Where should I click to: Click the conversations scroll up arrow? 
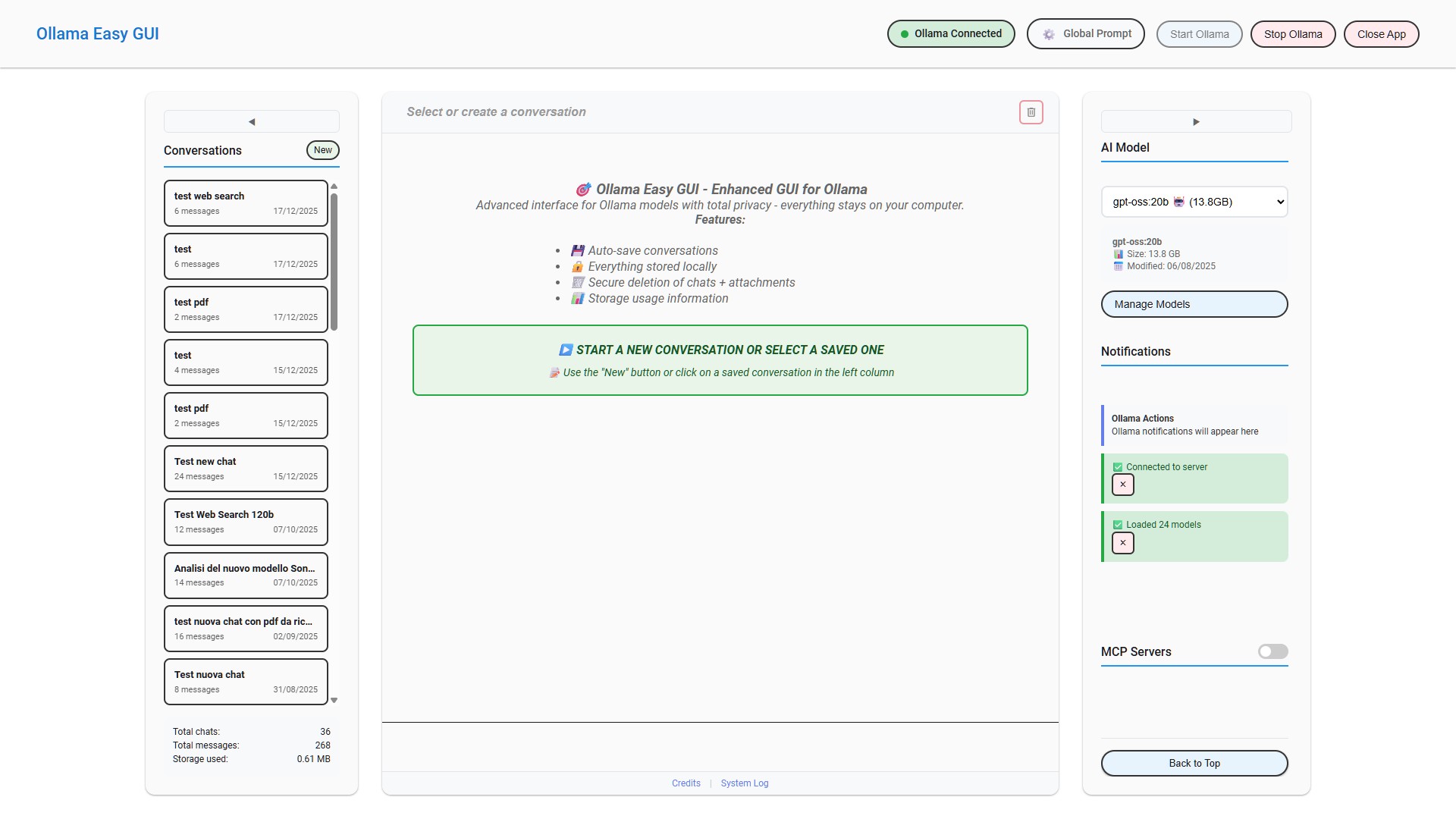tap(334, 186)
